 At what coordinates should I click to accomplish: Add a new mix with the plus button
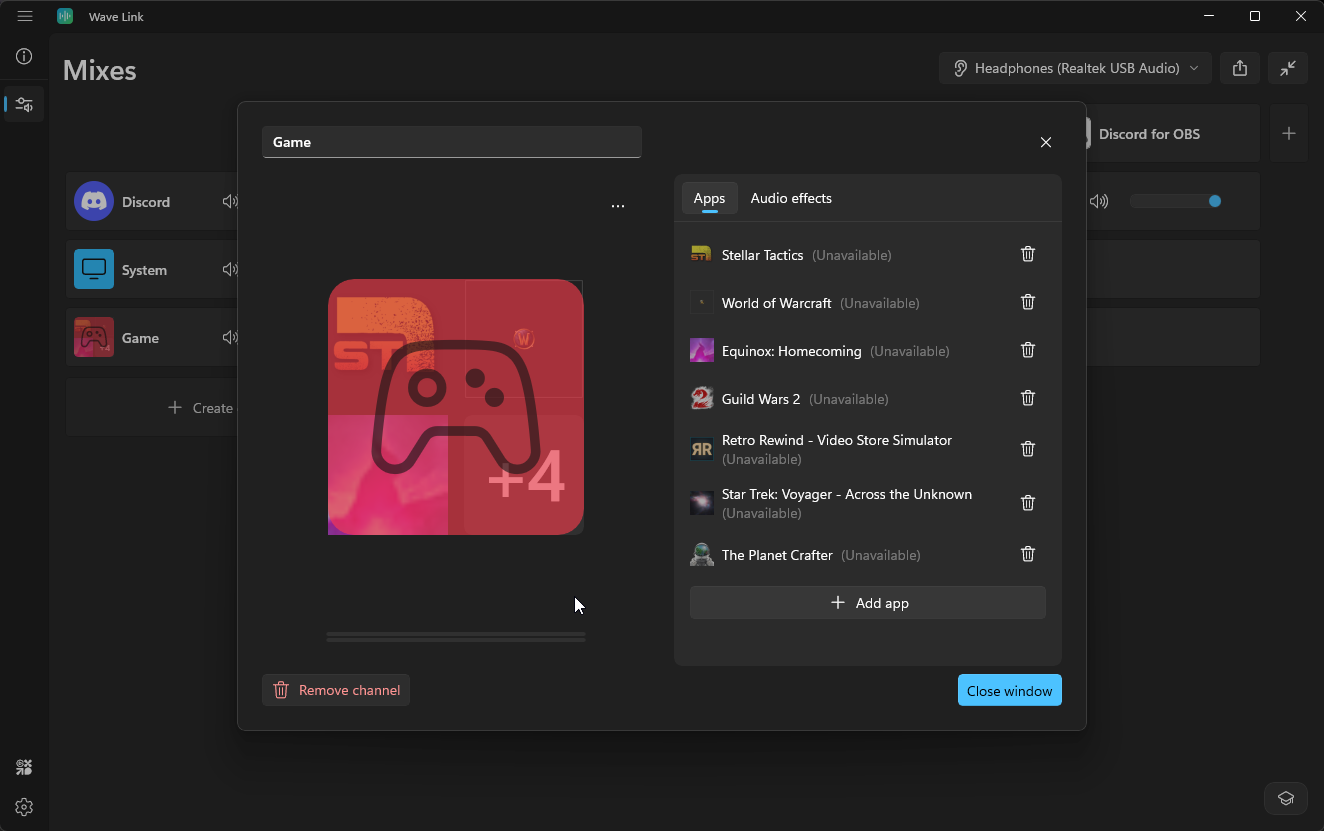[x=1289, y=133]
